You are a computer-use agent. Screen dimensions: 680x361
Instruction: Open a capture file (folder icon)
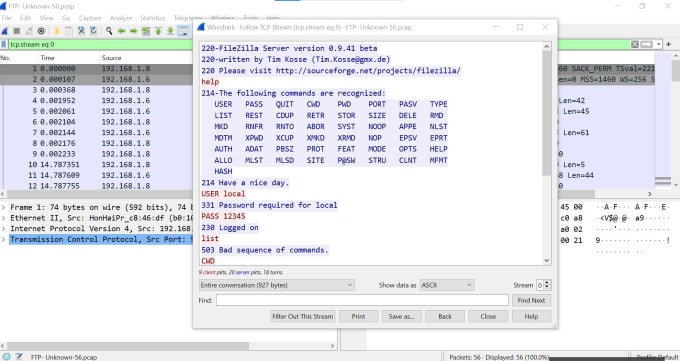[x=56, y=31]
